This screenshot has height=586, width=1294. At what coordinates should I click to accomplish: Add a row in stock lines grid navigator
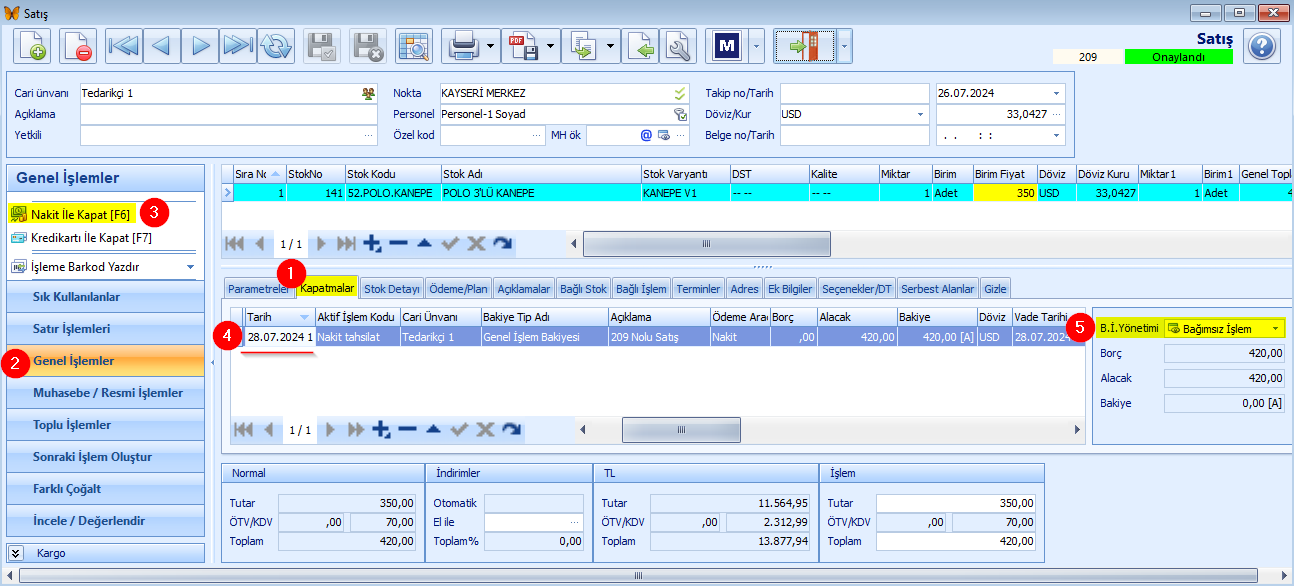click(x=372, y=243)
